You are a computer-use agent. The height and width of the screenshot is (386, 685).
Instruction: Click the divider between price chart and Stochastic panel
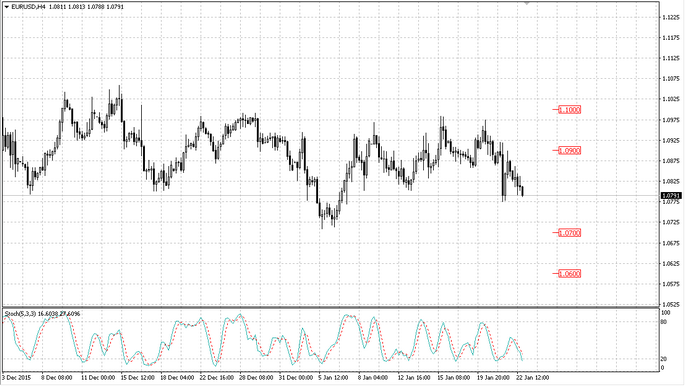click(x=331, y=307)
